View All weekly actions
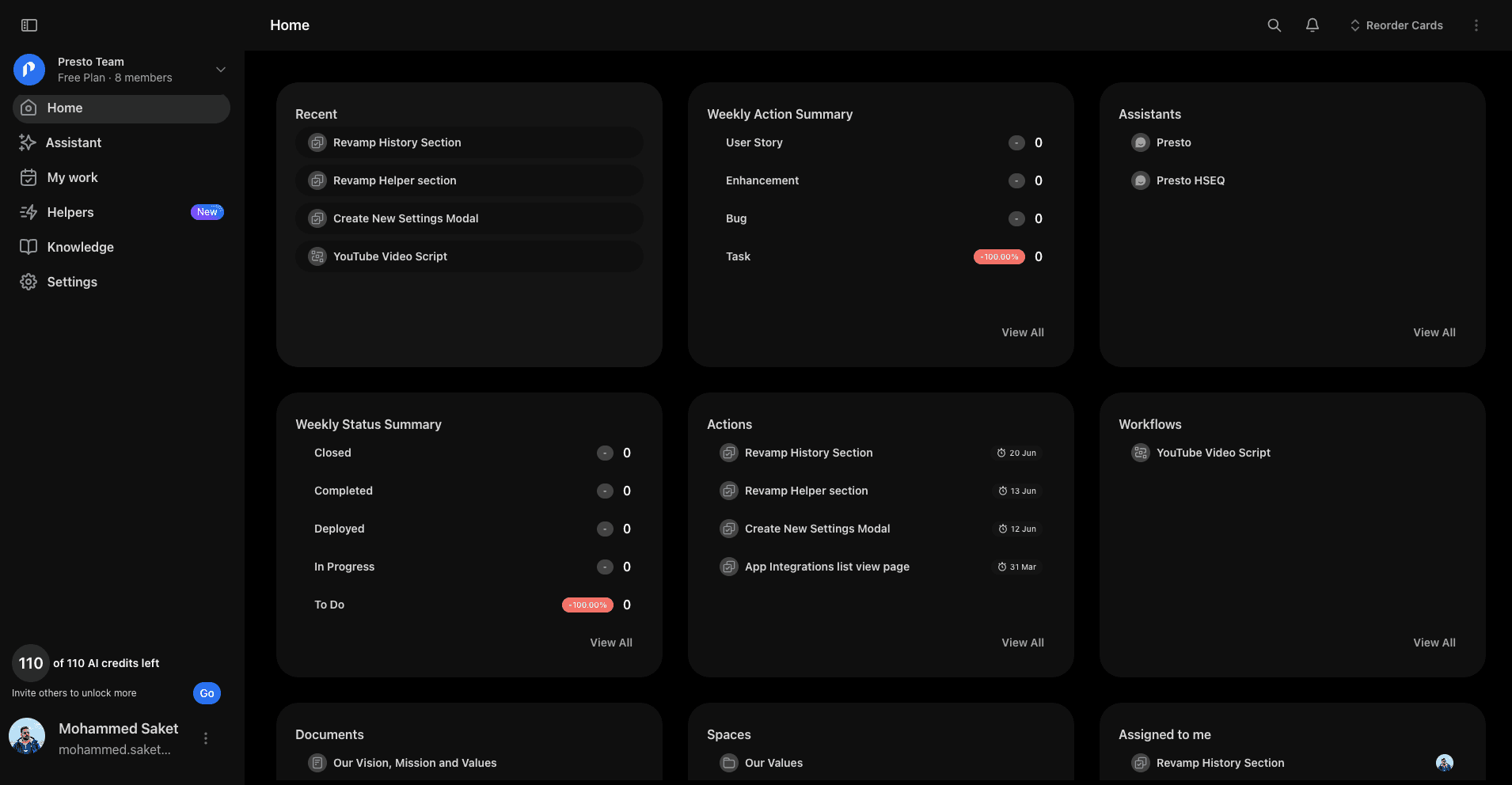This screenshot has width=1512, height=785. [1022, 332]
